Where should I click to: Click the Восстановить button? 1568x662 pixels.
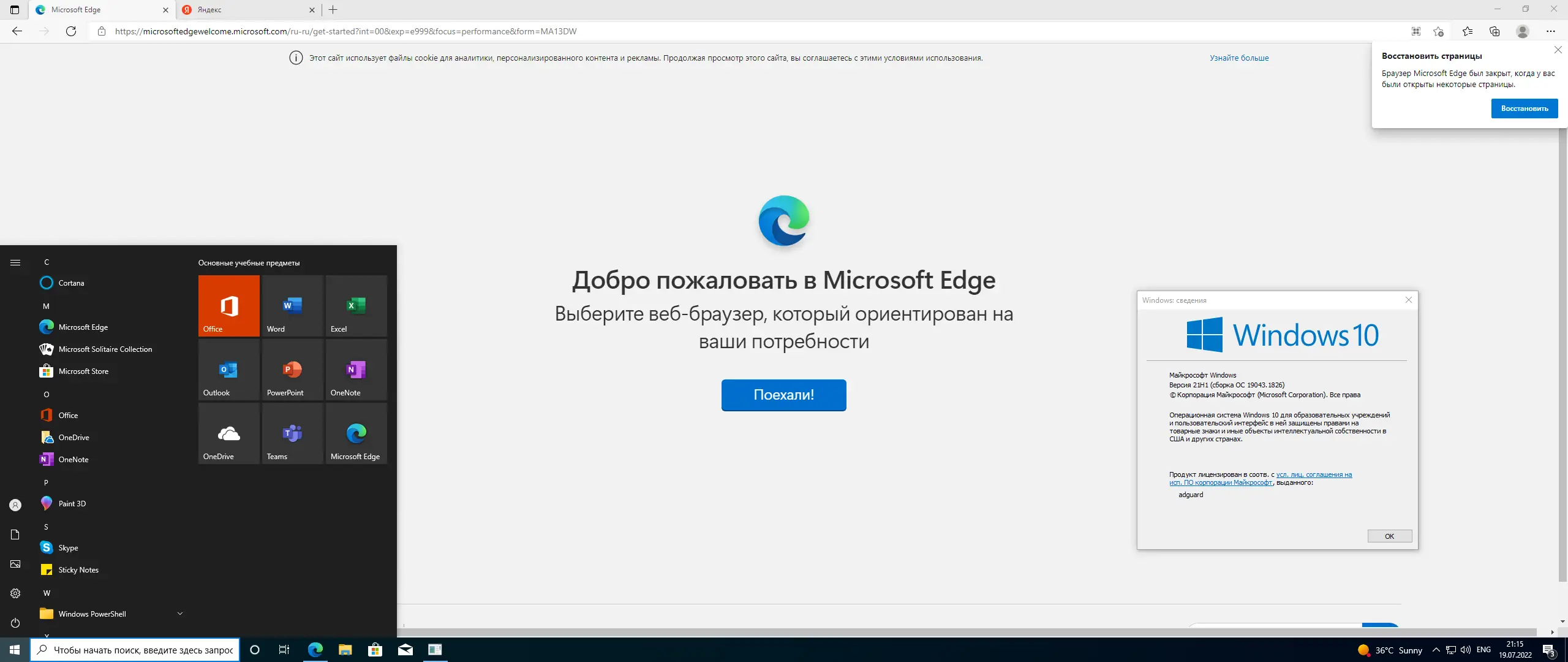click(1524, 108)
